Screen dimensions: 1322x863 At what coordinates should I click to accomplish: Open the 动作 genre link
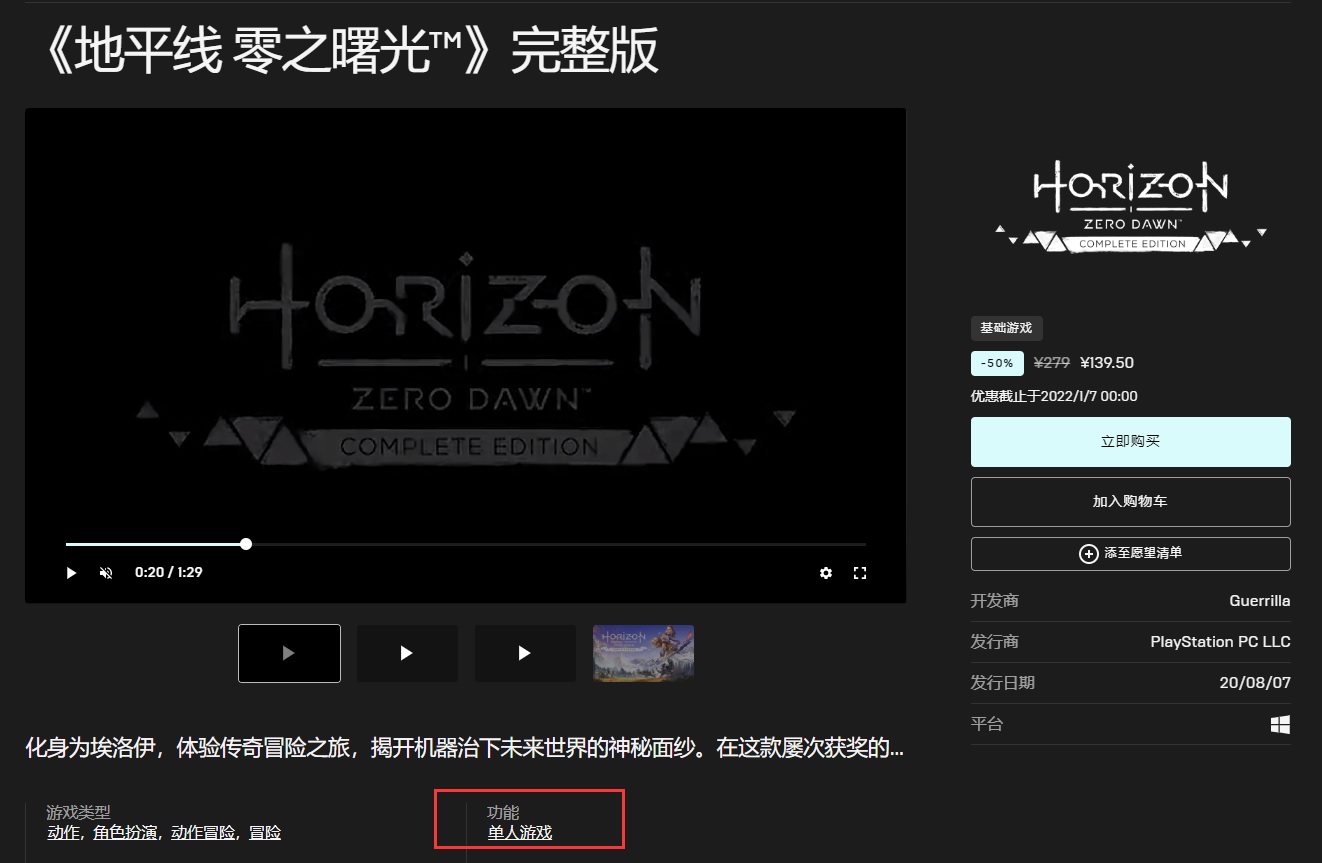click(x=63, y=832)
